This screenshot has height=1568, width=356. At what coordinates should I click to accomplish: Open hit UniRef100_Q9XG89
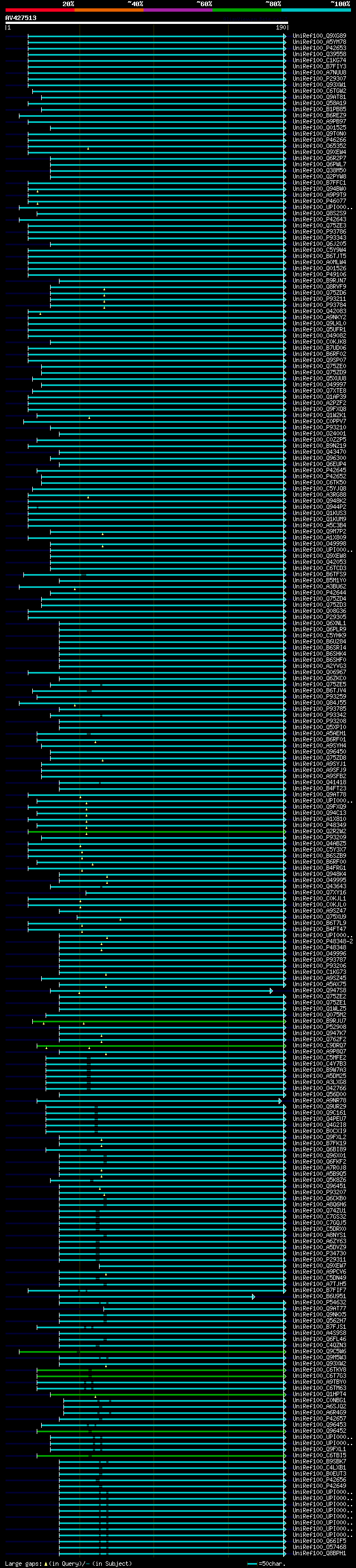319,36
